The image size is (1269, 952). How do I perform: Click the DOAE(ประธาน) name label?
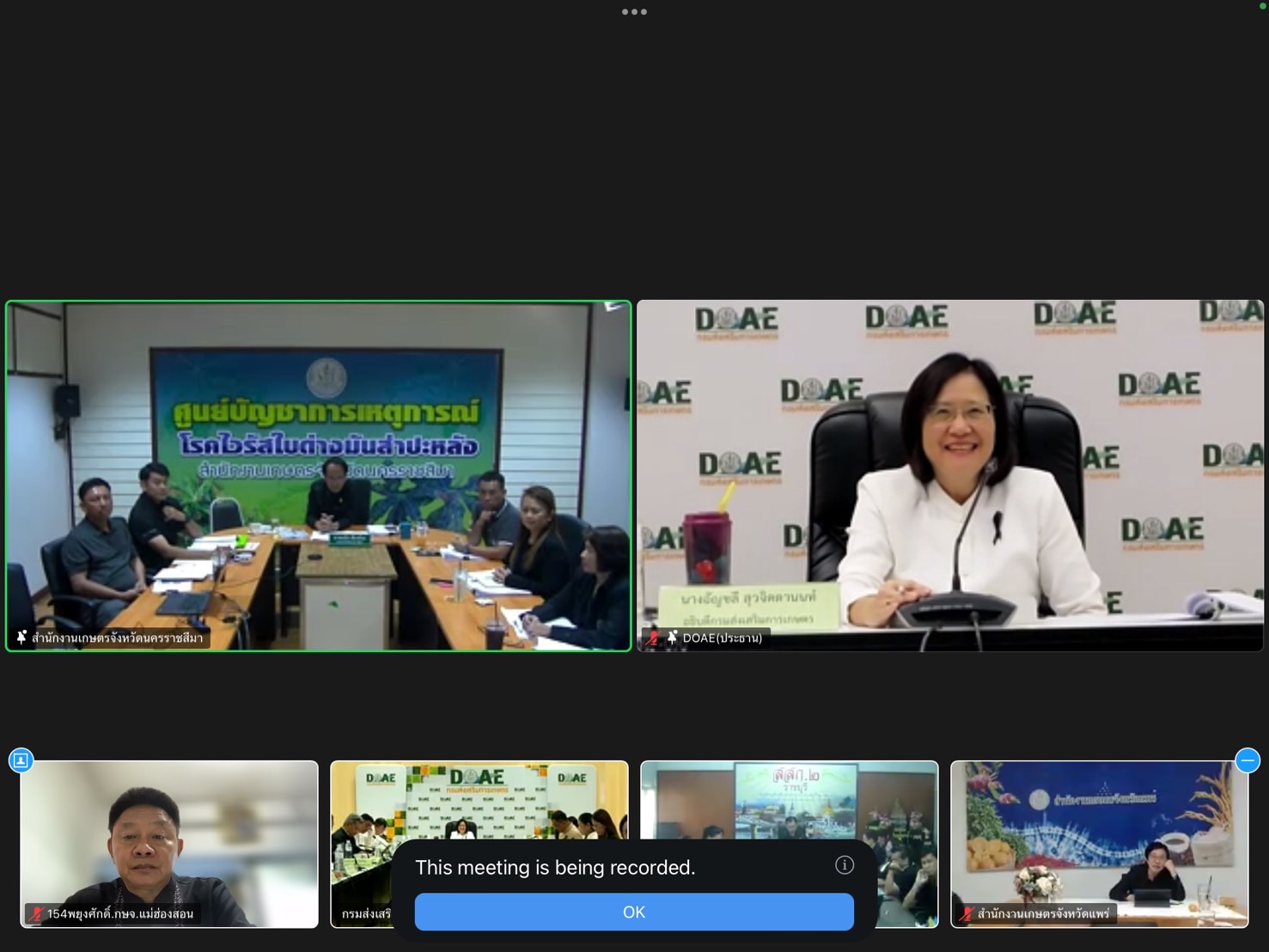(x=722, y=638)
